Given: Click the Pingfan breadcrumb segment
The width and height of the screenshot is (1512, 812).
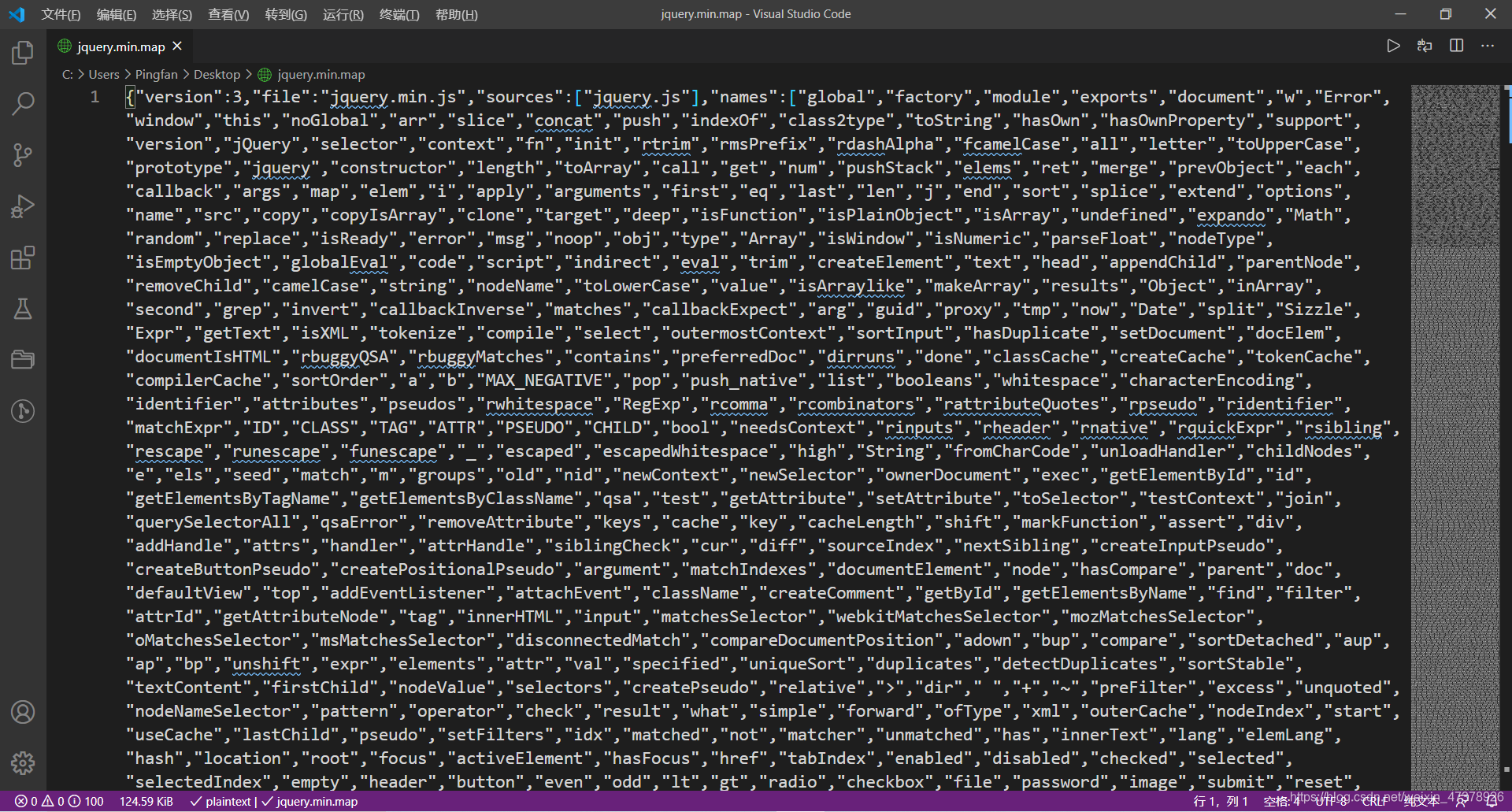Looking at the screenshot, I should 157,74.
